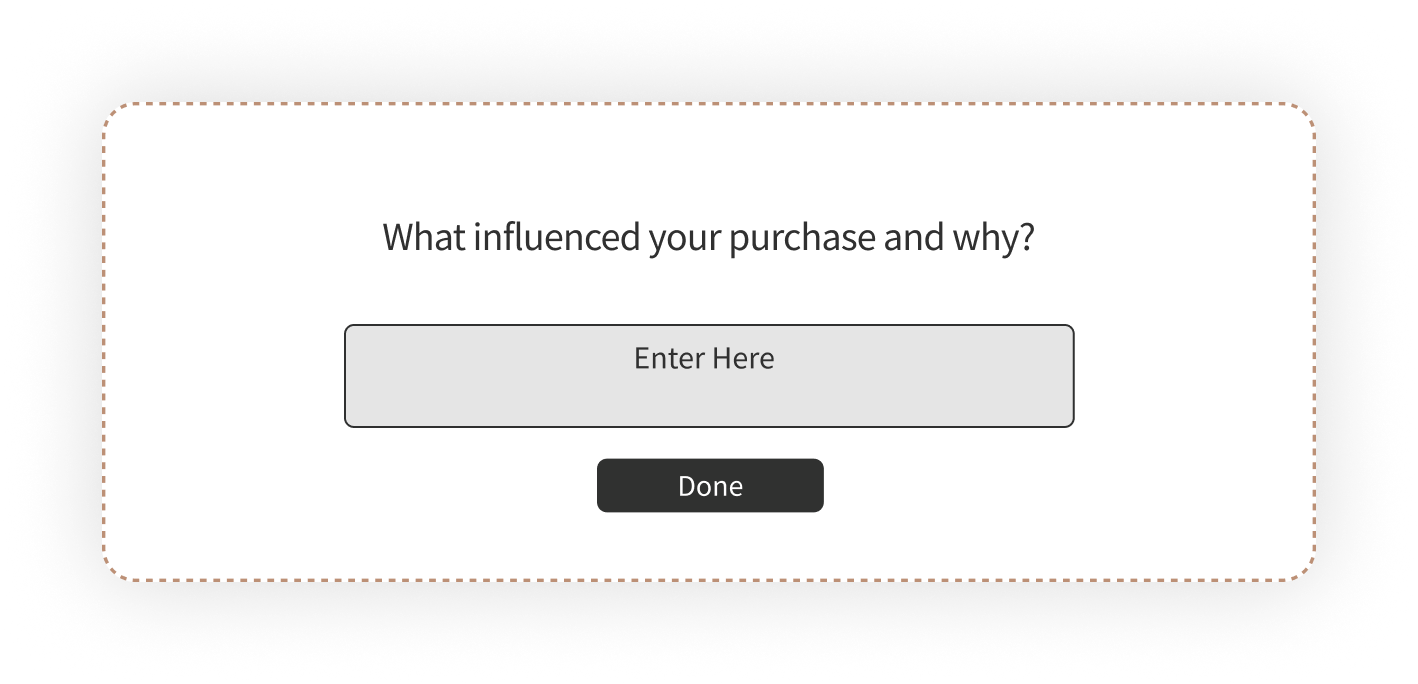The image size is (1418, 684).
Task: Click the center of the Enter Here field
Action: click(709, 375)
